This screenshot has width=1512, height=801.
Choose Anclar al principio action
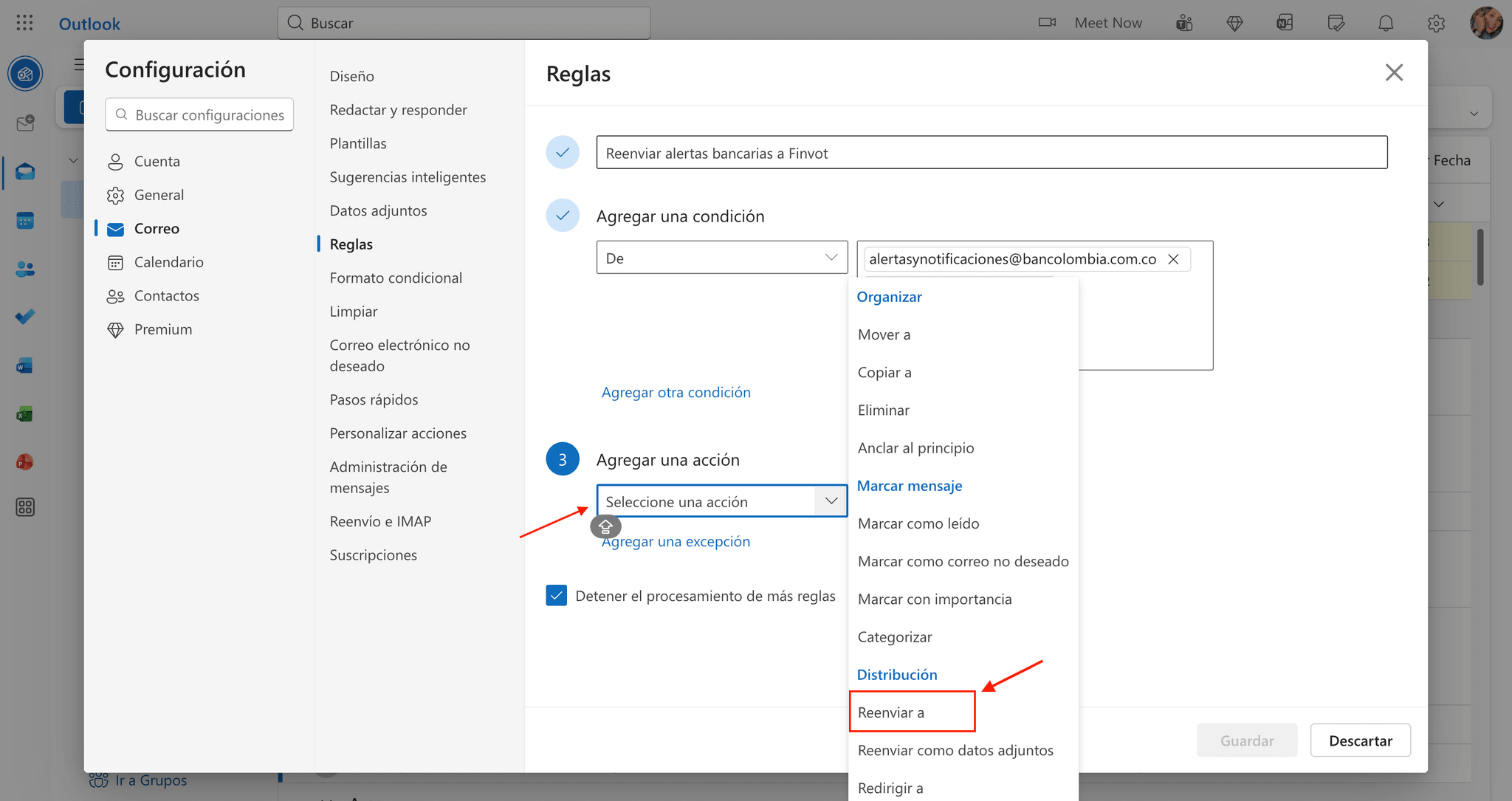963,447
